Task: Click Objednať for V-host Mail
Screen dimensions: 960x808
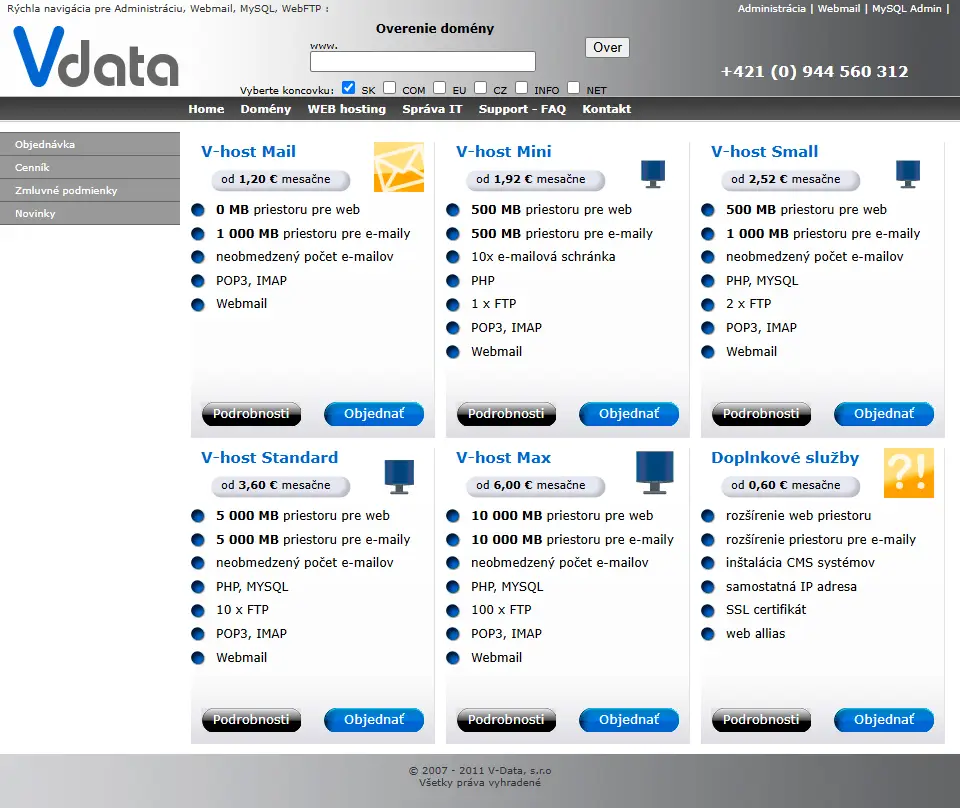Action: [374, 414]
